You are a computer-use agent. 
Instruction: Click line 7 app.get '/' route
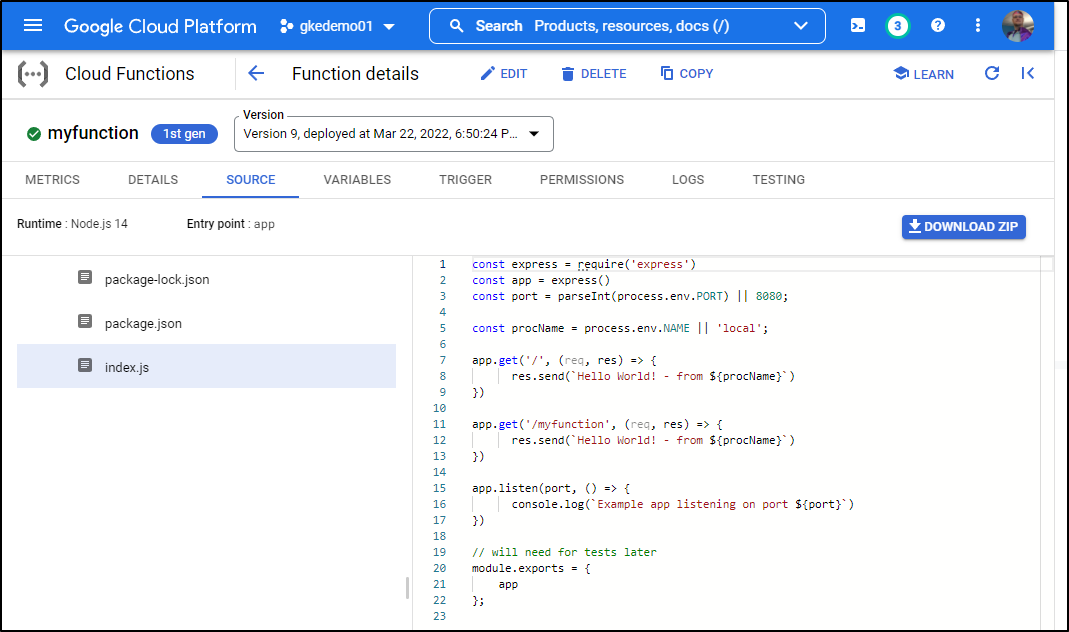[564, 360]
